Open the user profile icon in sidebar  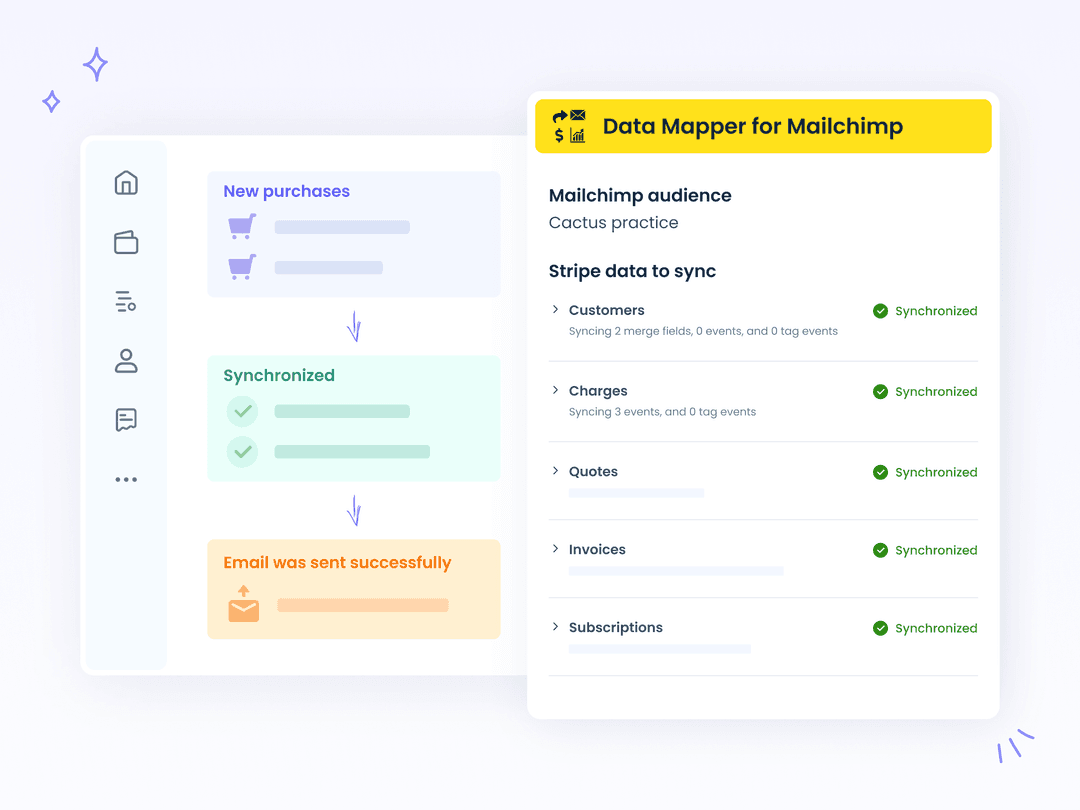[126, 361]
